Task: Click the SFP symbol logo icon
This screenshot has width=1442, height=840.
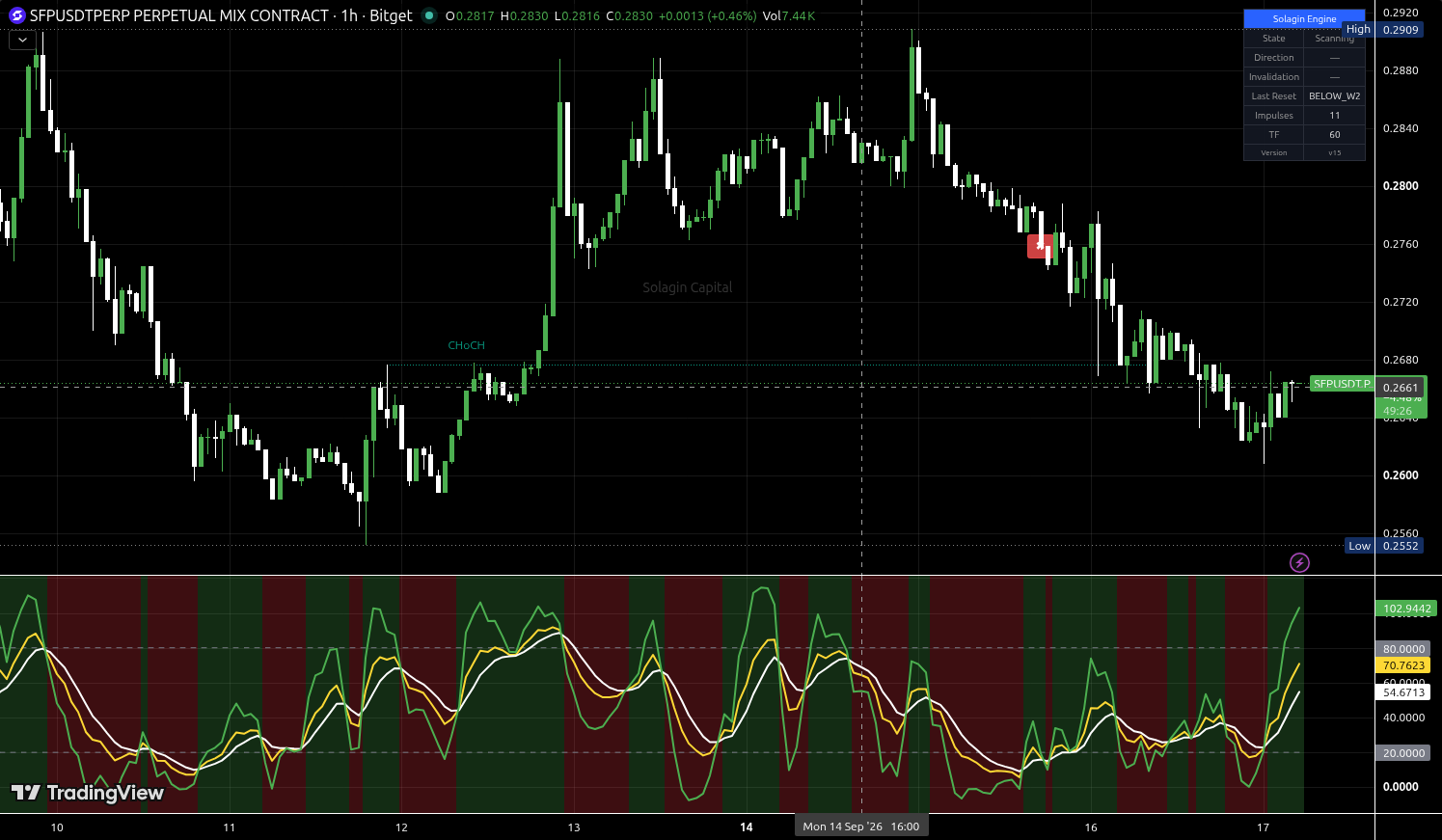Action: tap(16, 15)
